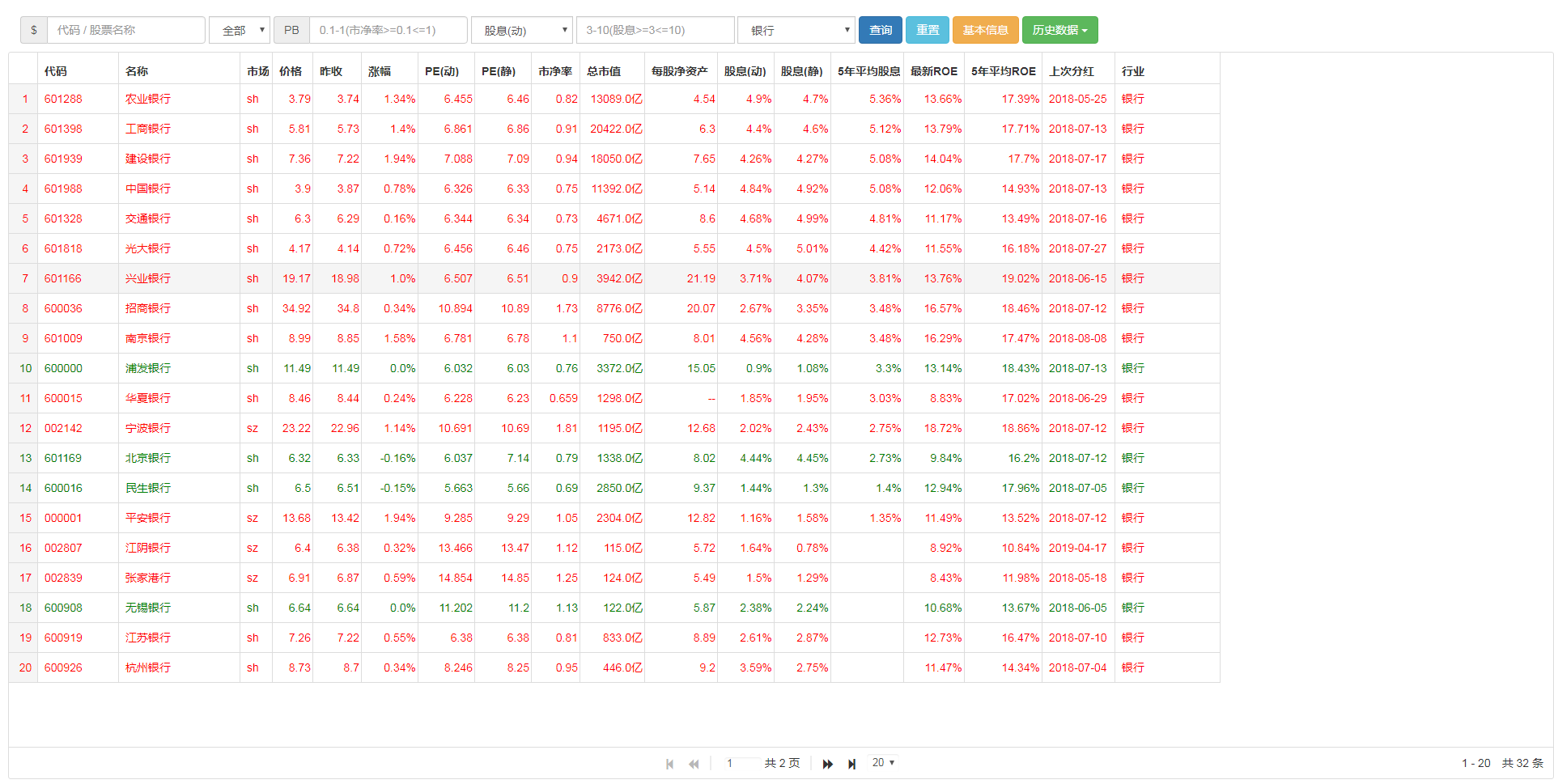This screenshot has height=784, width=1554.
Task: Sort by 市净率 column header
Action: (x=555, y=71)
